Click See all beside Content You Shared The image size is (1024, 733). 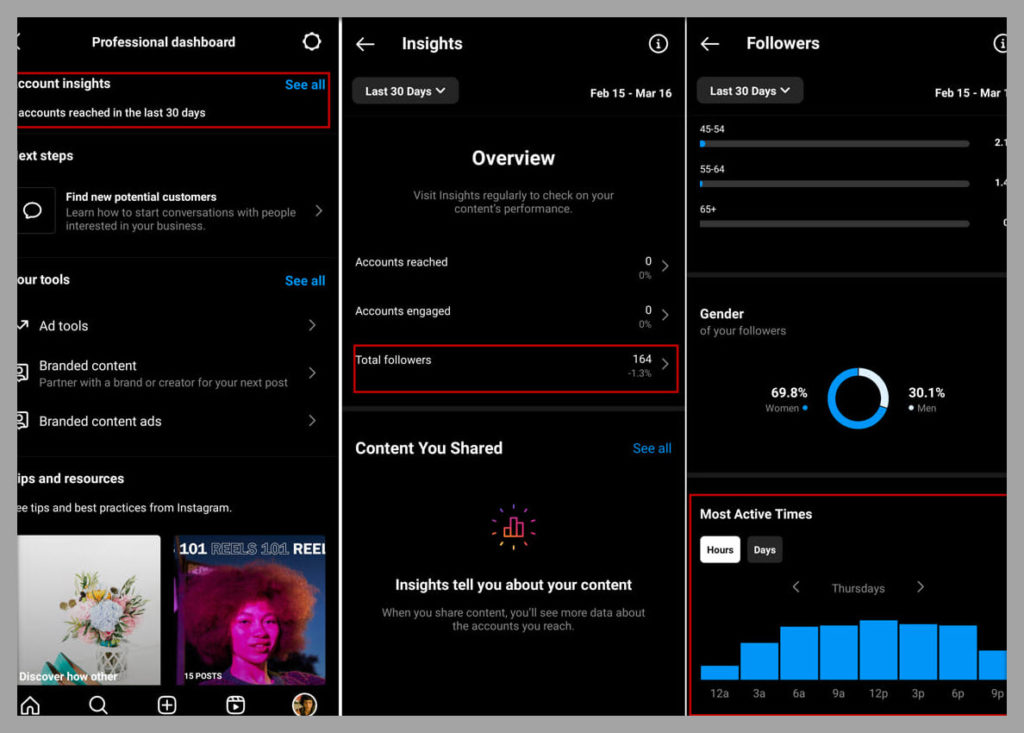point(652,449)
